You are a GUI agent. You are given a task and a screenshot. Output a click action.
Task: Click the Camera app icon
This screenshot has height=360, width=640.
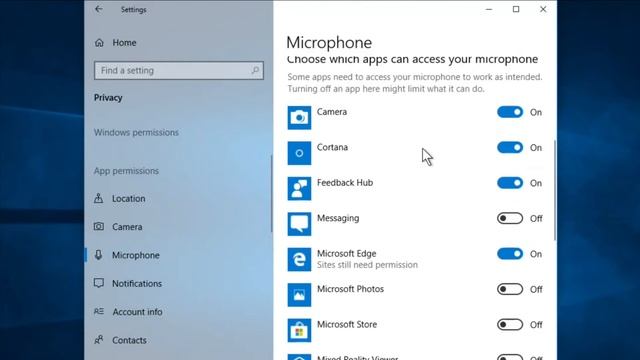click(299, 118)
